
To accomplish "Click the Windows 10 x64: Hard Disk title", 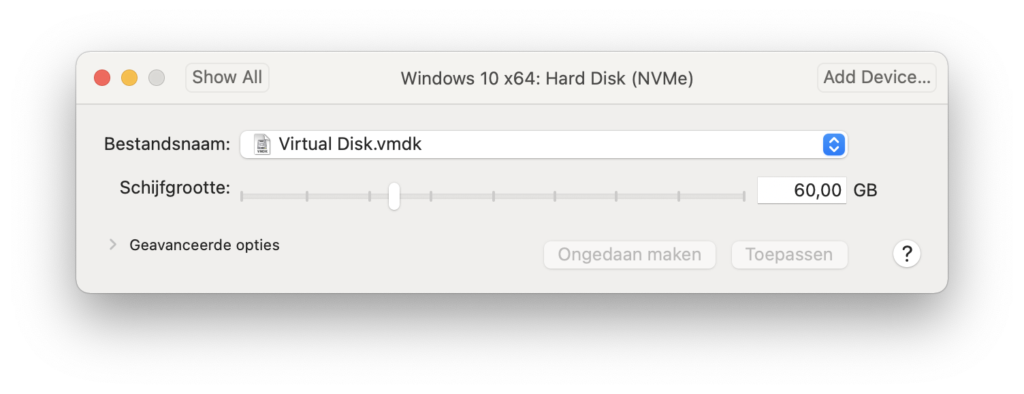I will tap(547, 78).
